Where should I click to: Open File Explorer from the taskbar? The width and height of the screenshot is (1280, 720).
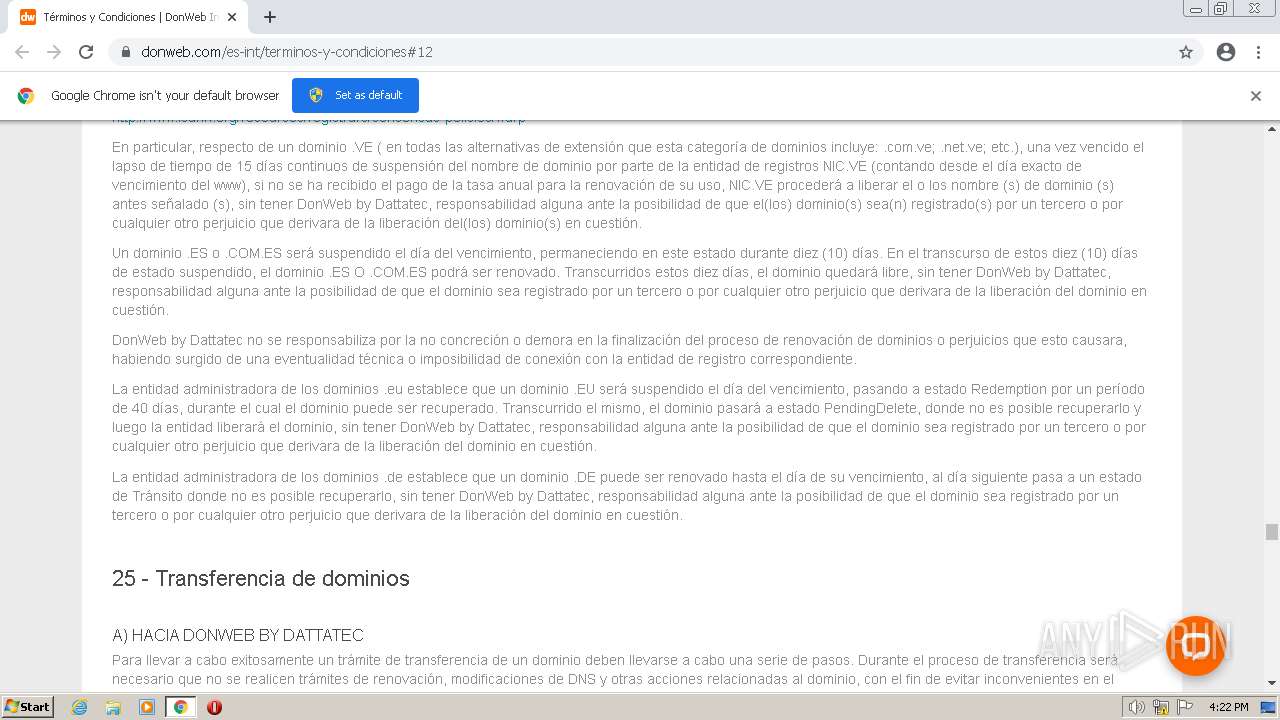coord(113,707)
